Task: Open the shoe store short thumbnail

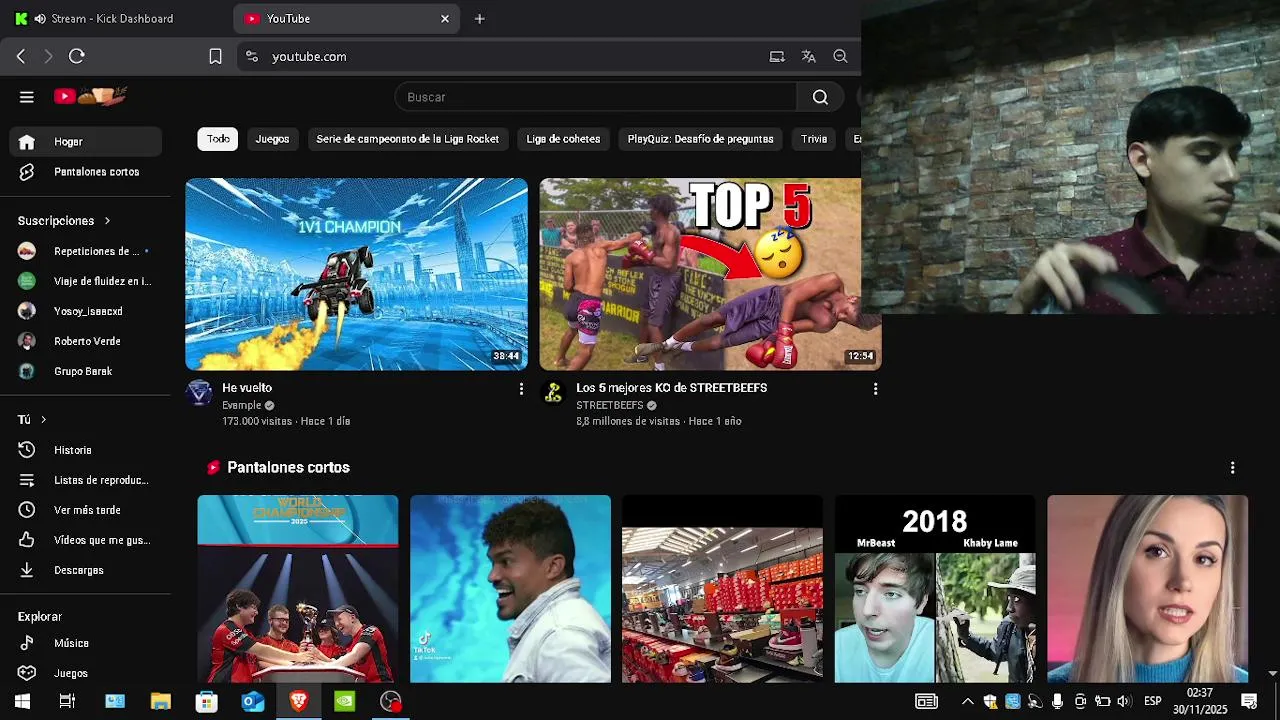Action: [722, 589]
